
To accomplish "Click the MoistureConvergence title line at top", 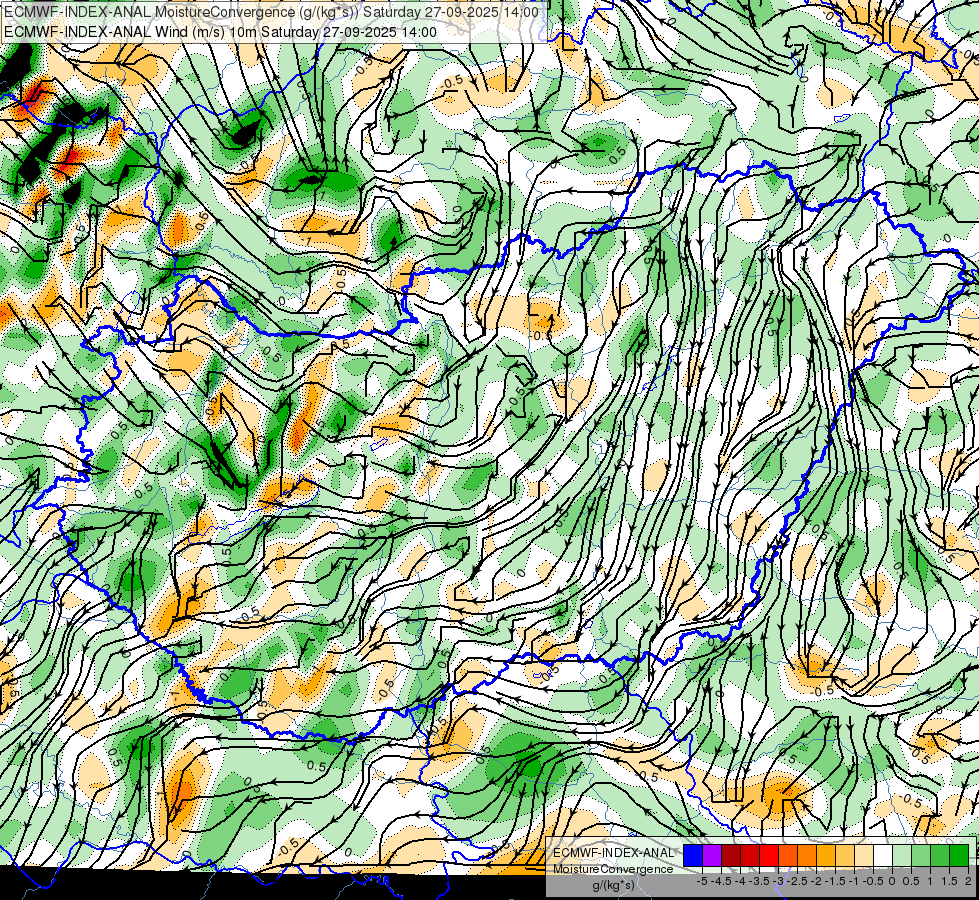I will 272,11.
